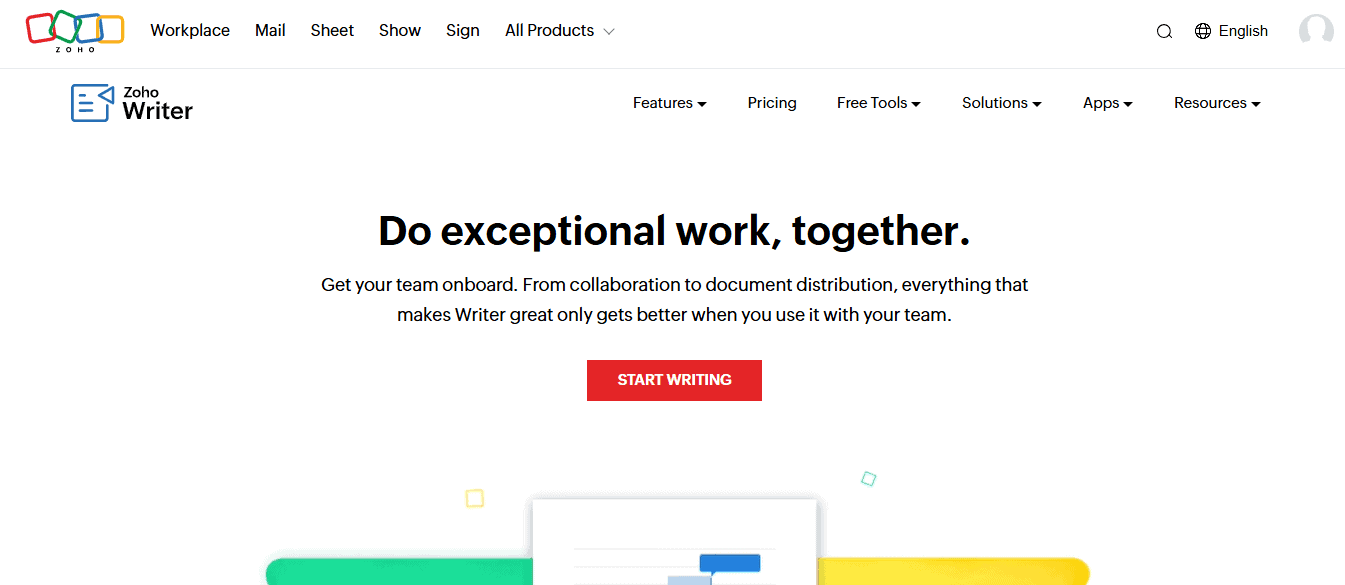Open Sheet from top bar
Image resolution: width=1345 pixels, height=585 pixels.
point(332,31)
